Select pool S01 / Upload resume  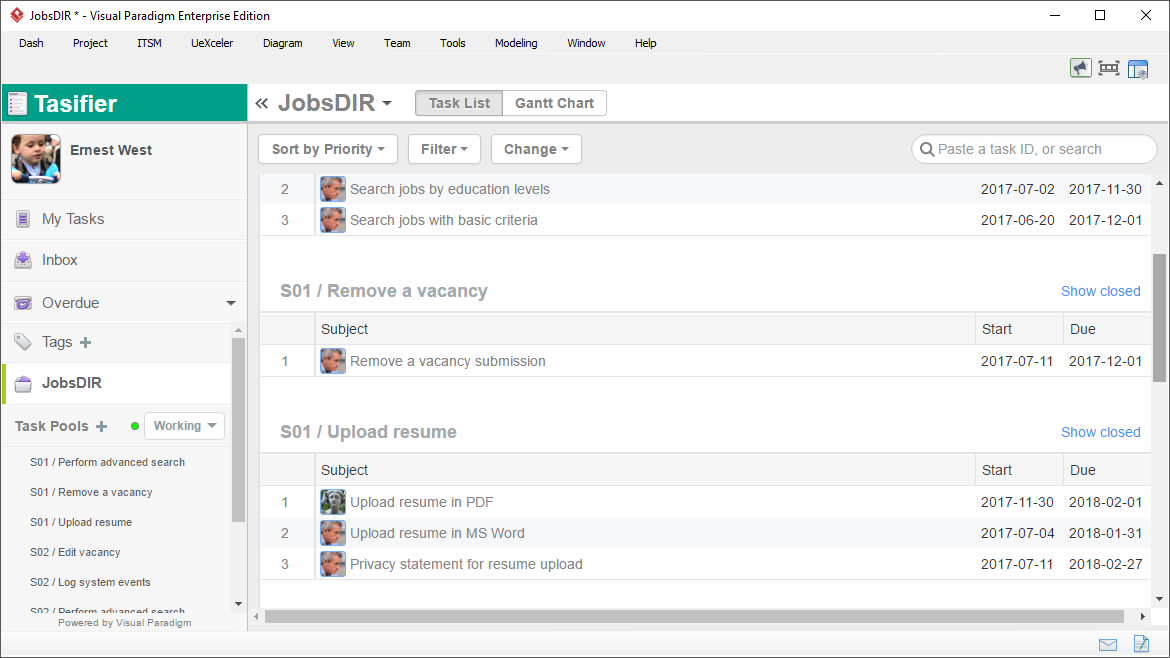(x=81, y=522)
